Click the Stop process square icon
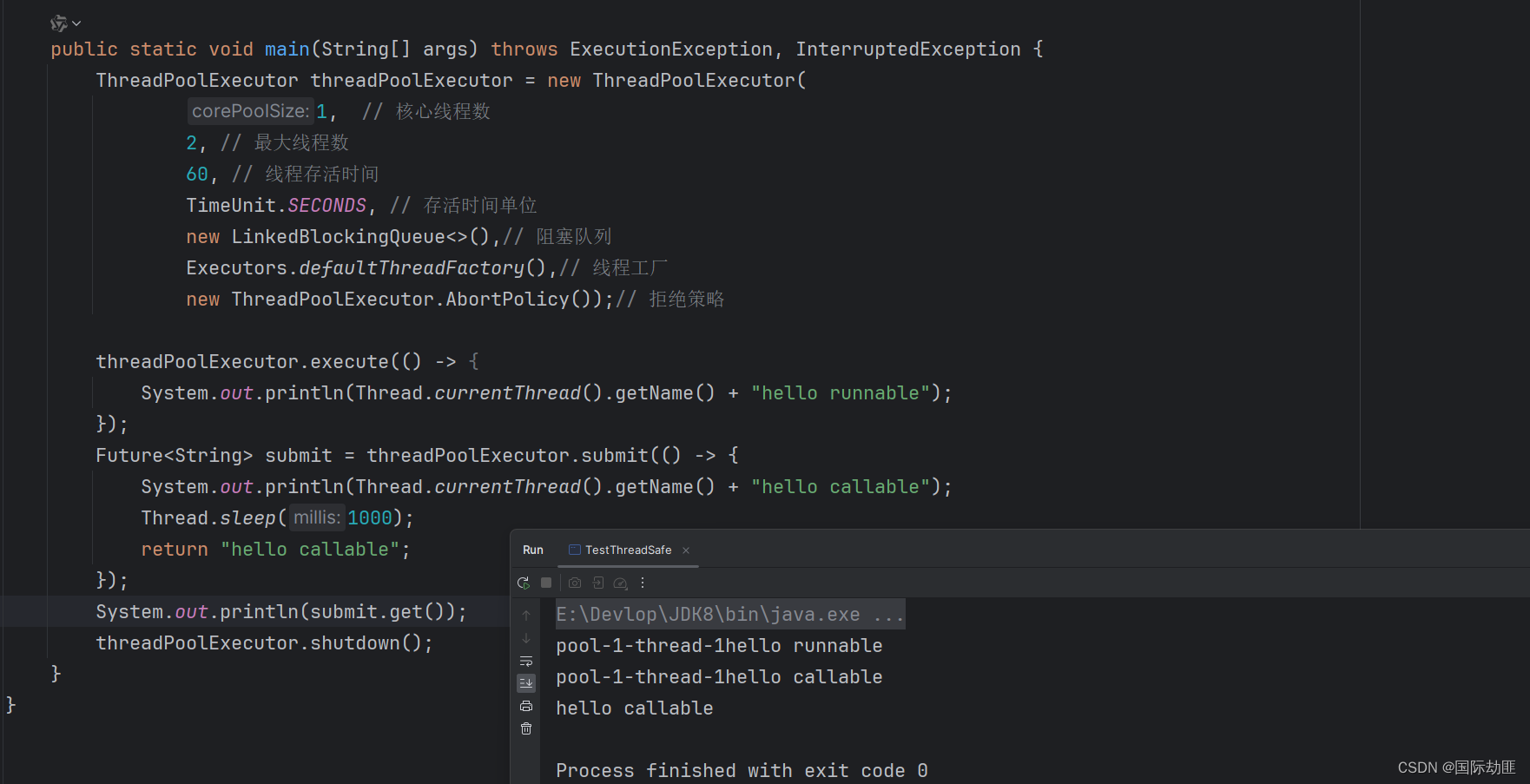 click(546, 583)
